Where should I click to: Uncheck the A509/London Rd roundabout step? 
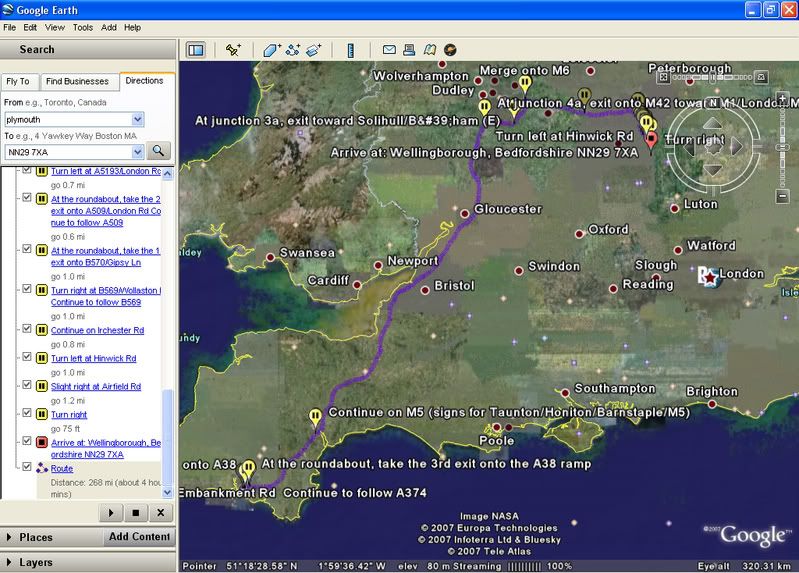(x=26, y=198)
